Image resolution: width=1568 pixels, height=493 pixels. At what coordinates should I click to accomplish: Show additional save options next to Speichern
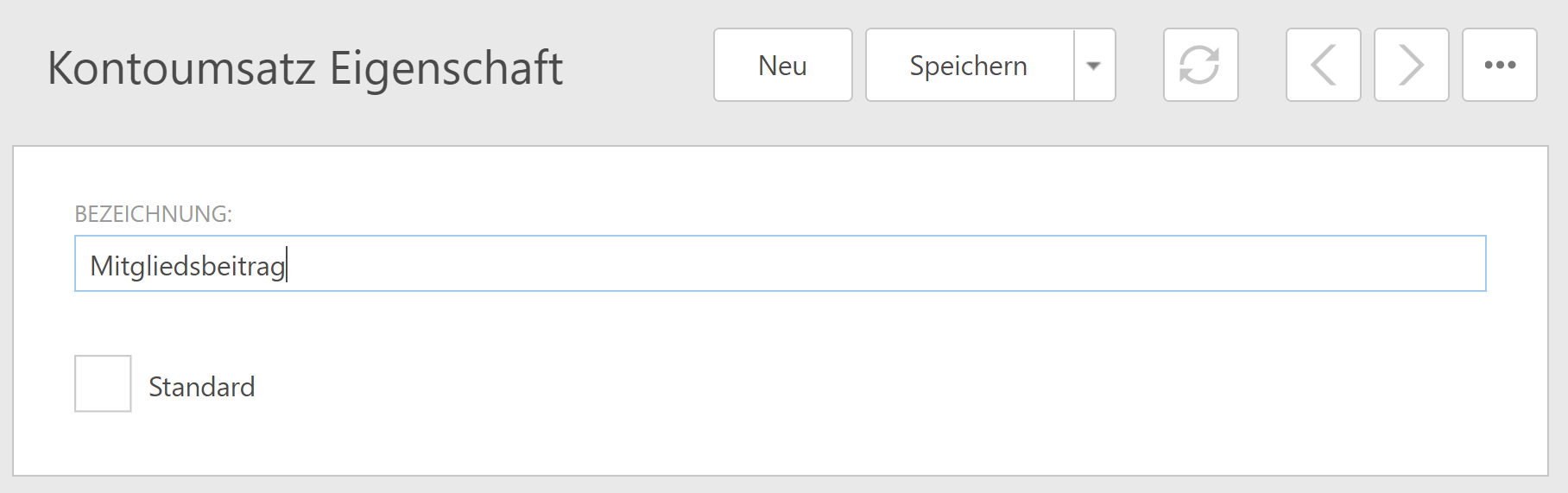tap(1094, 66)
